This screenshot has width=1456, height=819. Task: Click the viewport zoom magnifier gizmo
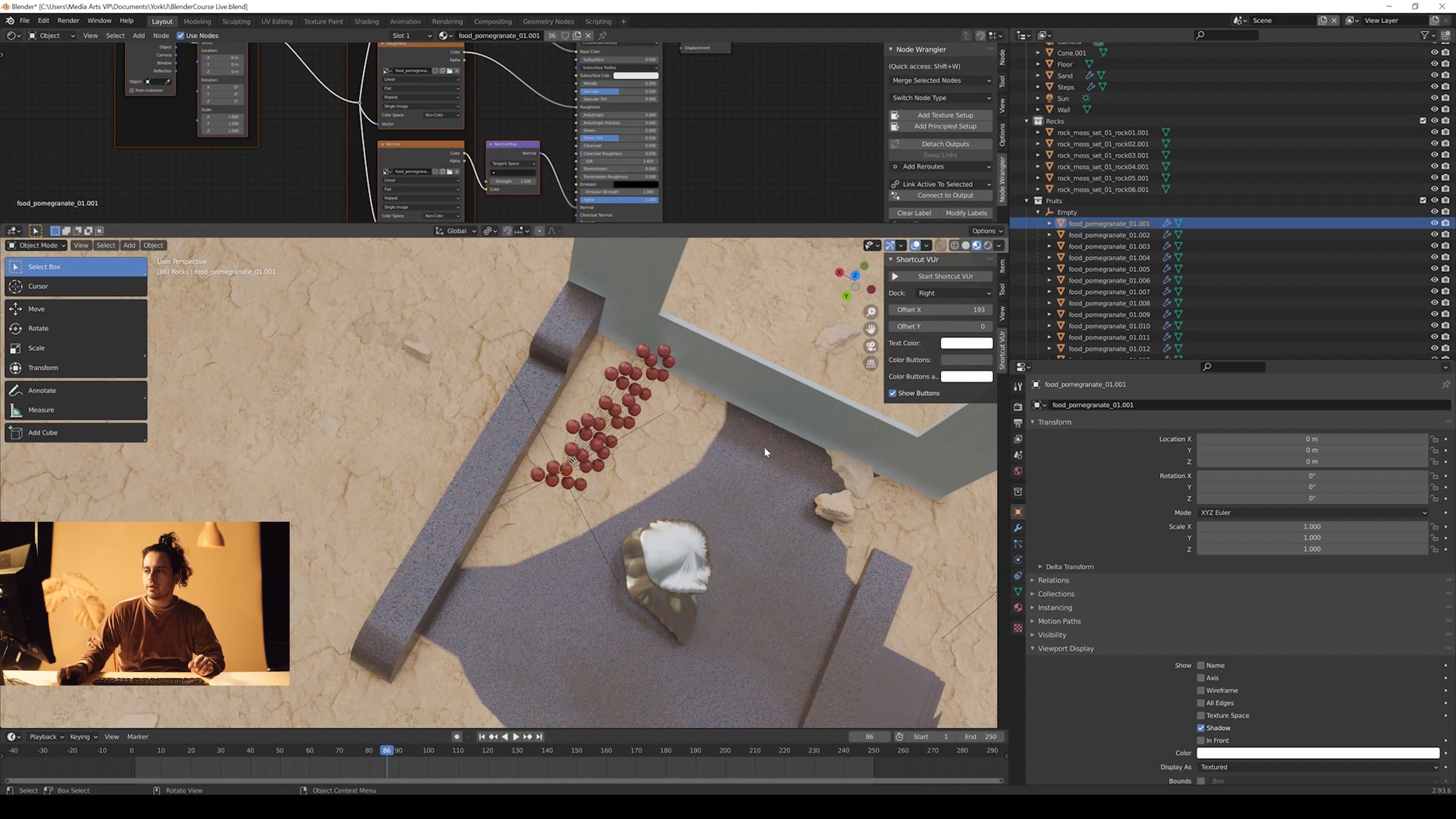click(871, 312)
